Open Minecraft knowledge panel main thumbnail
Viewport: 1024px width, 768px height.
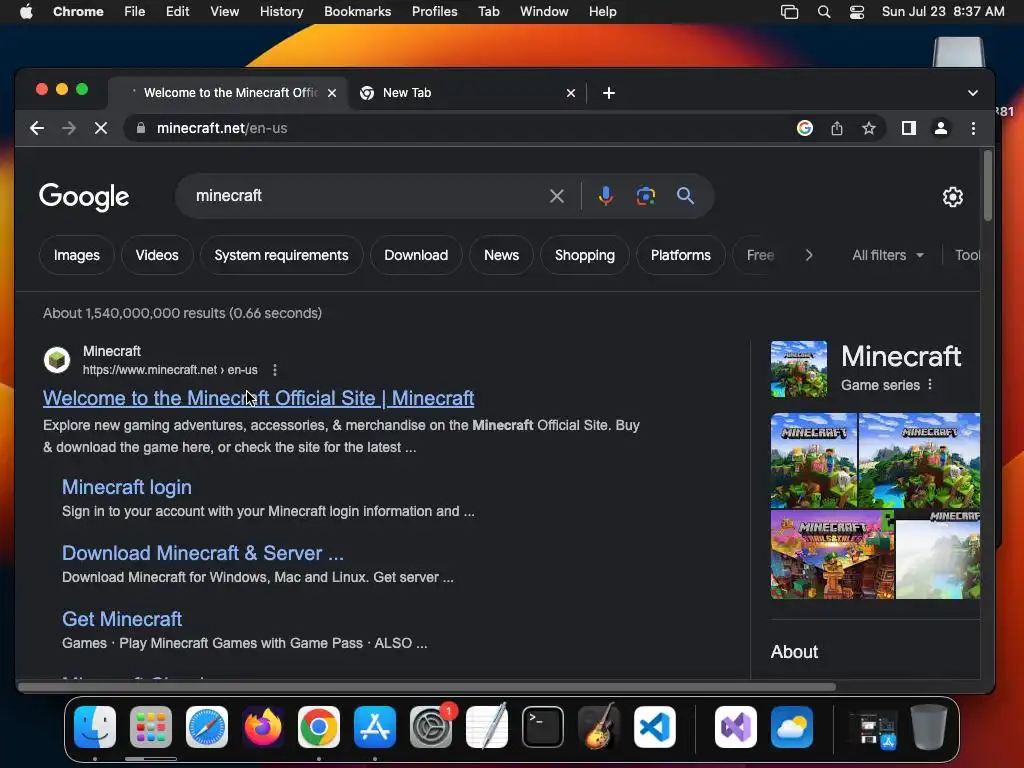pos(799,369)
